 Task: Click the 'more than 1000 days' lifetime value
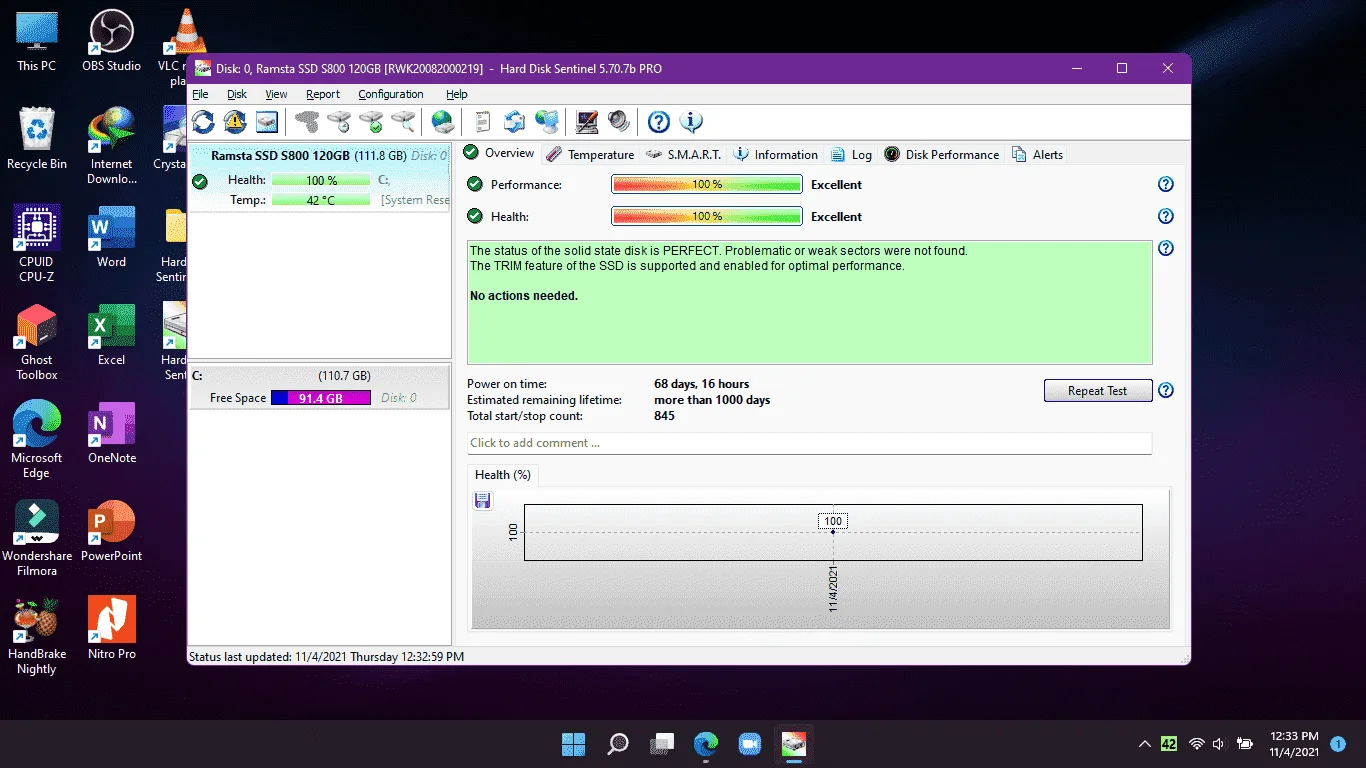point(712,400)
